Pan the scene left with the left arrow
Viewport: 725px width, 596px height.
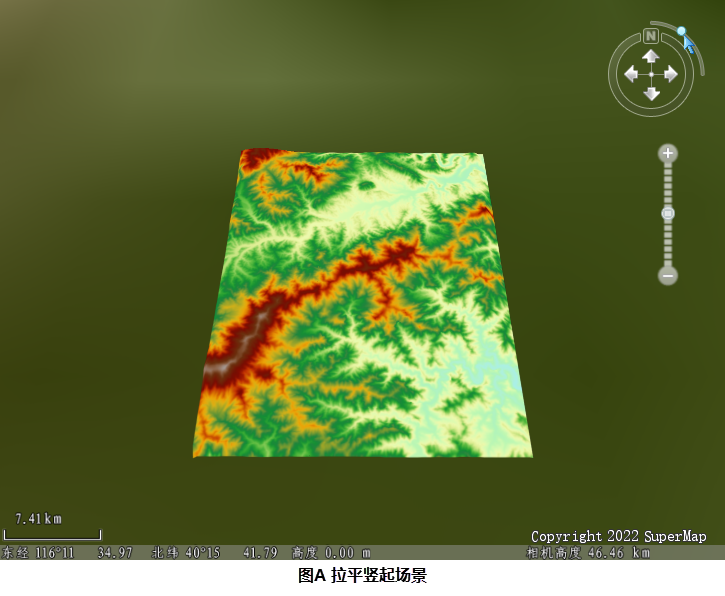(x=632, y=74)
